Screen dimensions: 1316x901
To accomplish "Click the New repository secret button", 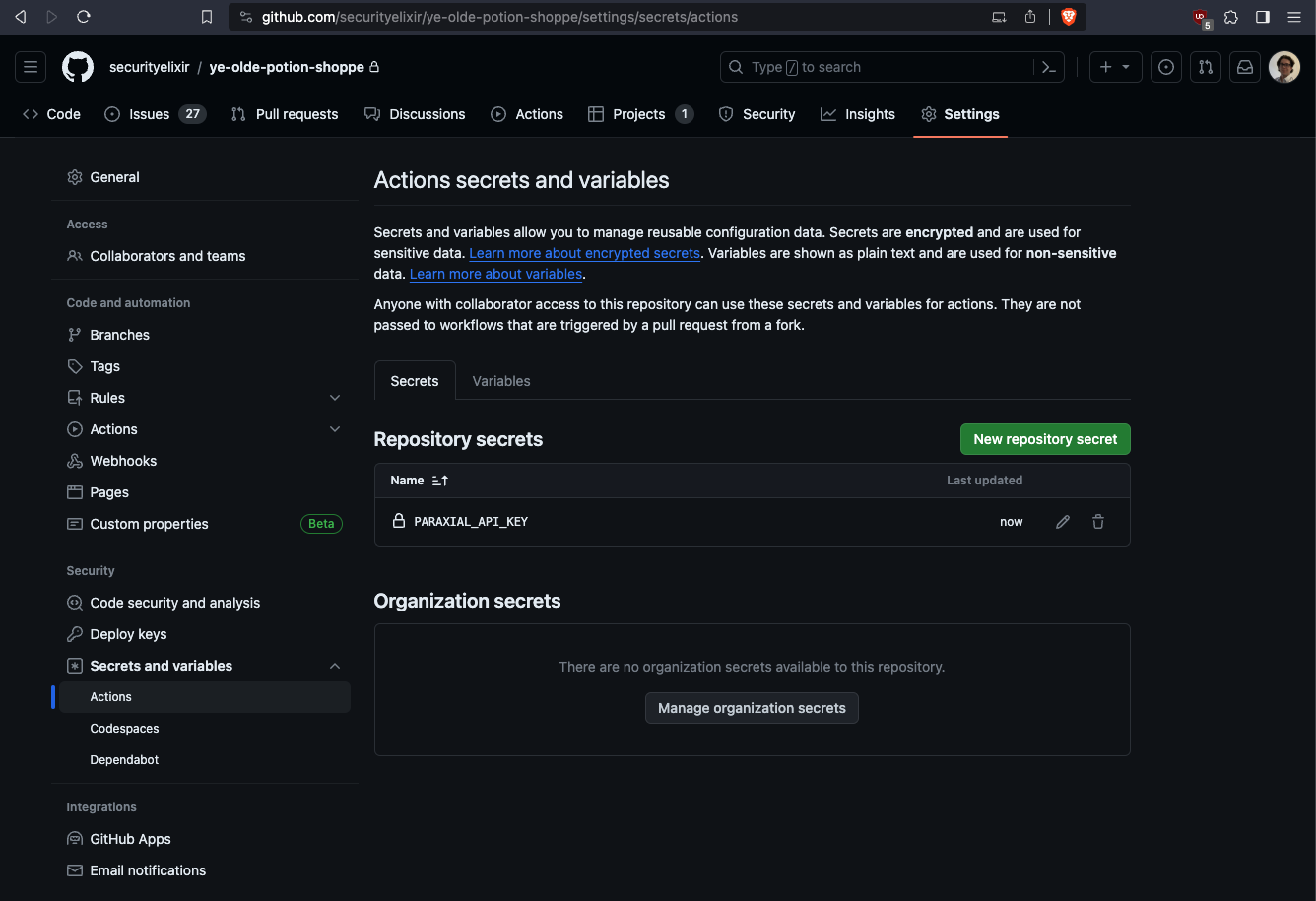I will (x=1044, y=439).
